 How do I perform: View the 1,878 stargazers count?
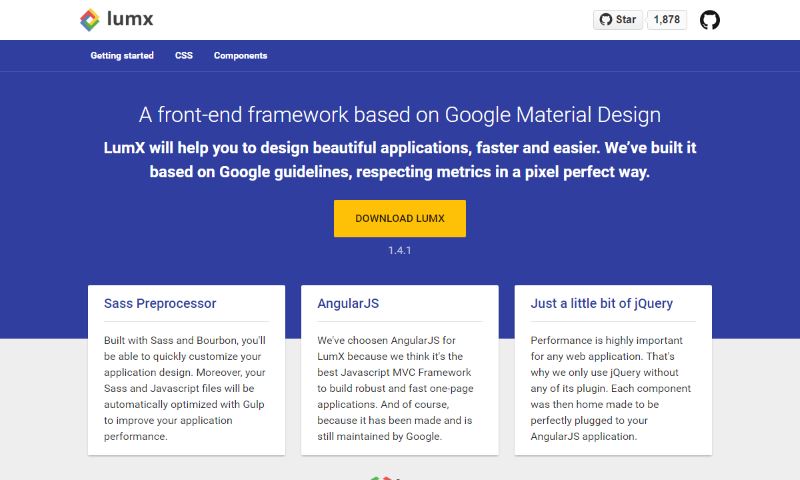[667, 20]
